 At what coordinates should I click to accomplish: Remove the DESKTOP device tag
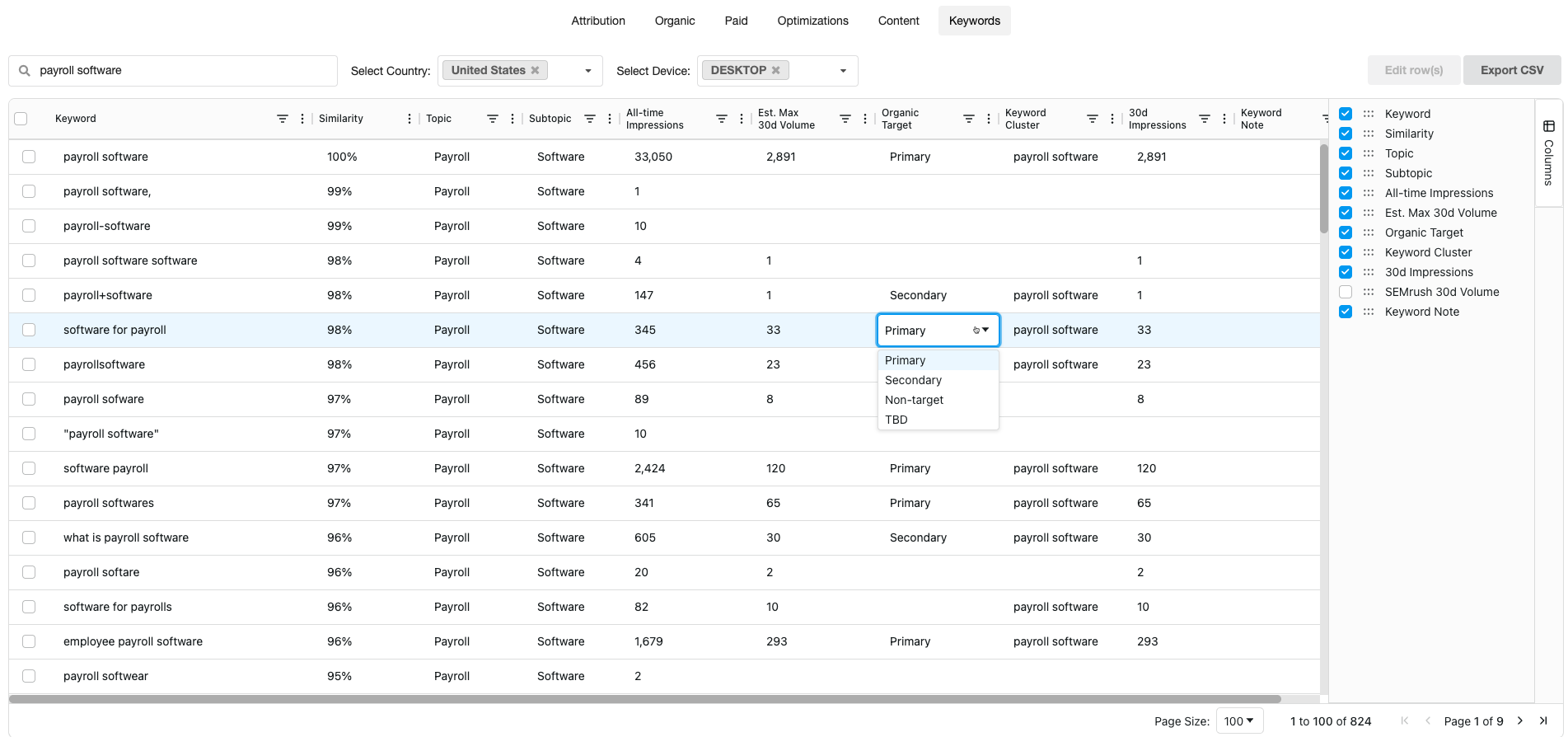point(775,70)
